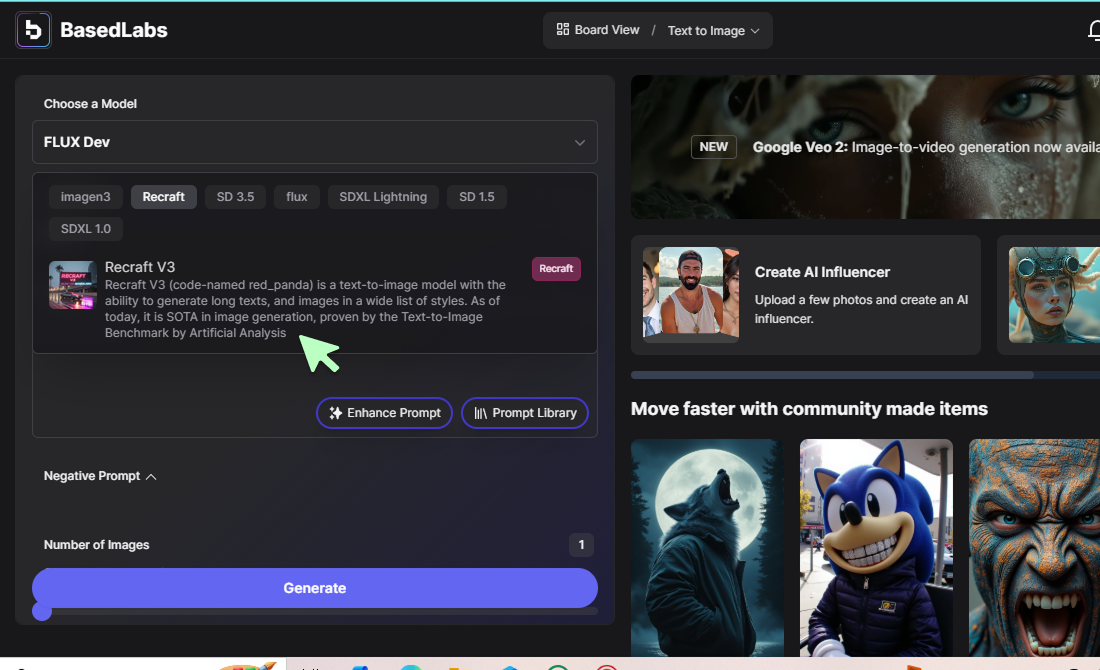Viewport: 1100px width, 670px height.
Task: Select the SD 3.5 model filter
Action: pyautogui.click(x=235, y=196)
